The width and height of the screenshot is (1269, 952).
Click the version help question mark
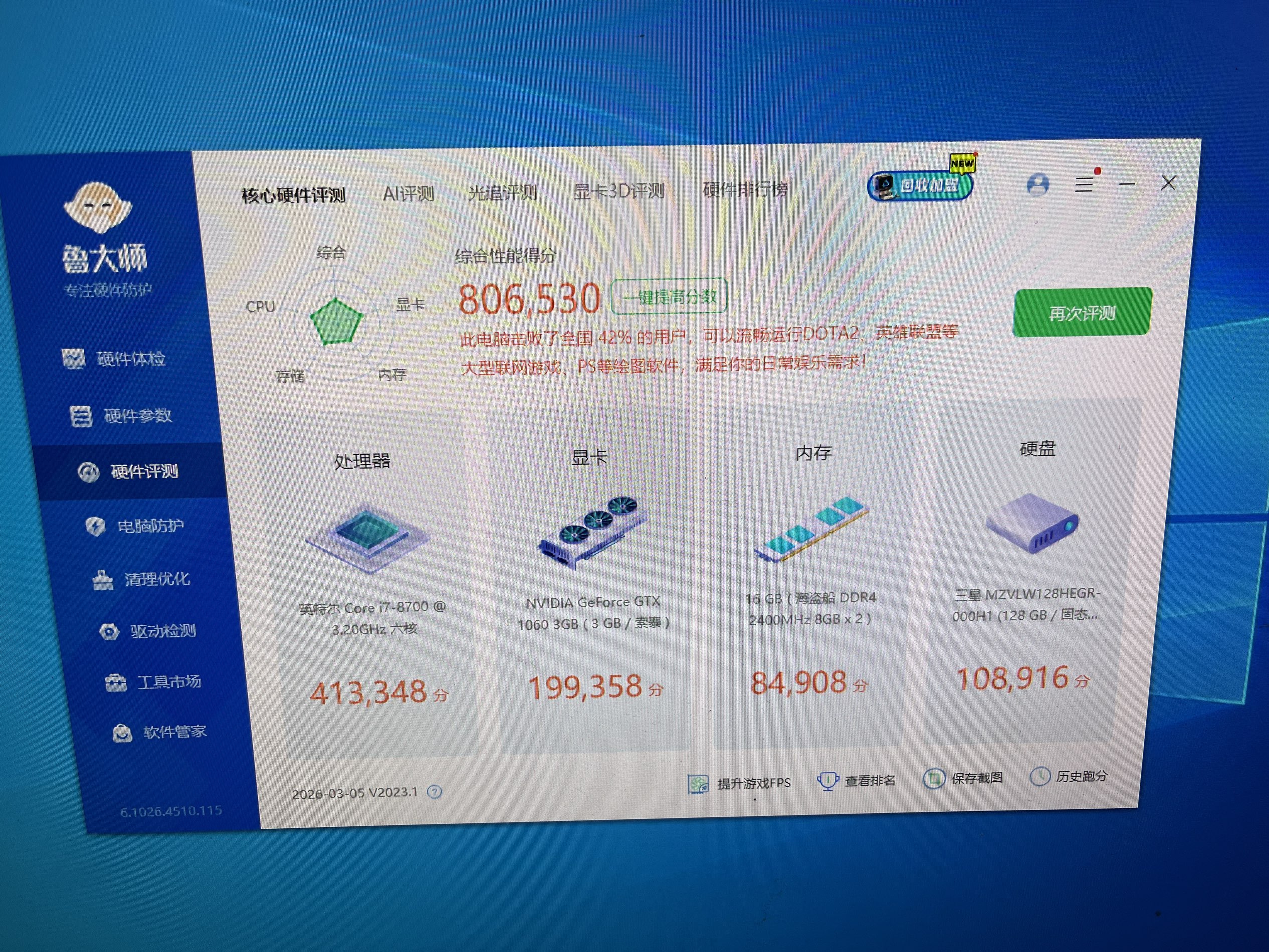coord(435,792)
